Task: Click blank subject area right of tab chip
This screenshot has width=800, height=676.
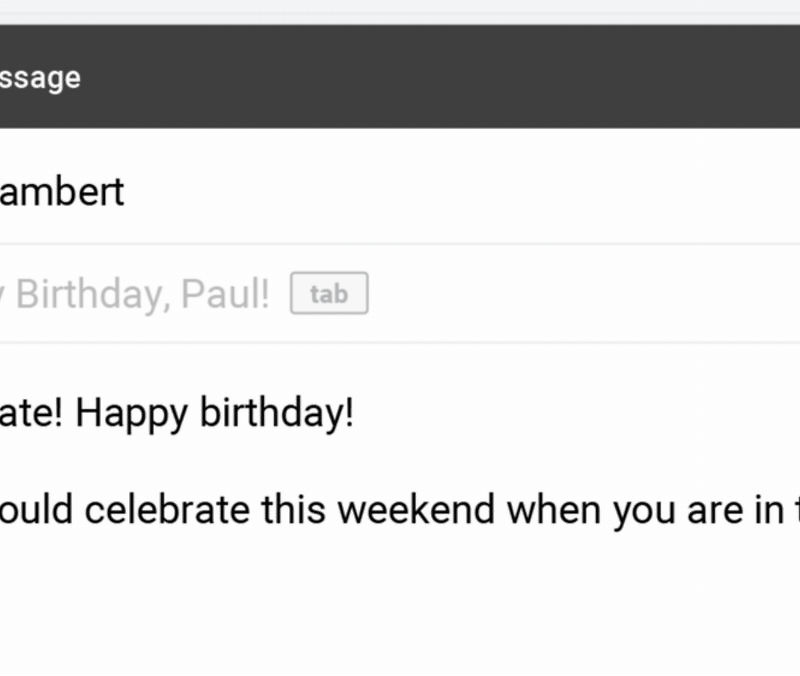Action: 580,294
